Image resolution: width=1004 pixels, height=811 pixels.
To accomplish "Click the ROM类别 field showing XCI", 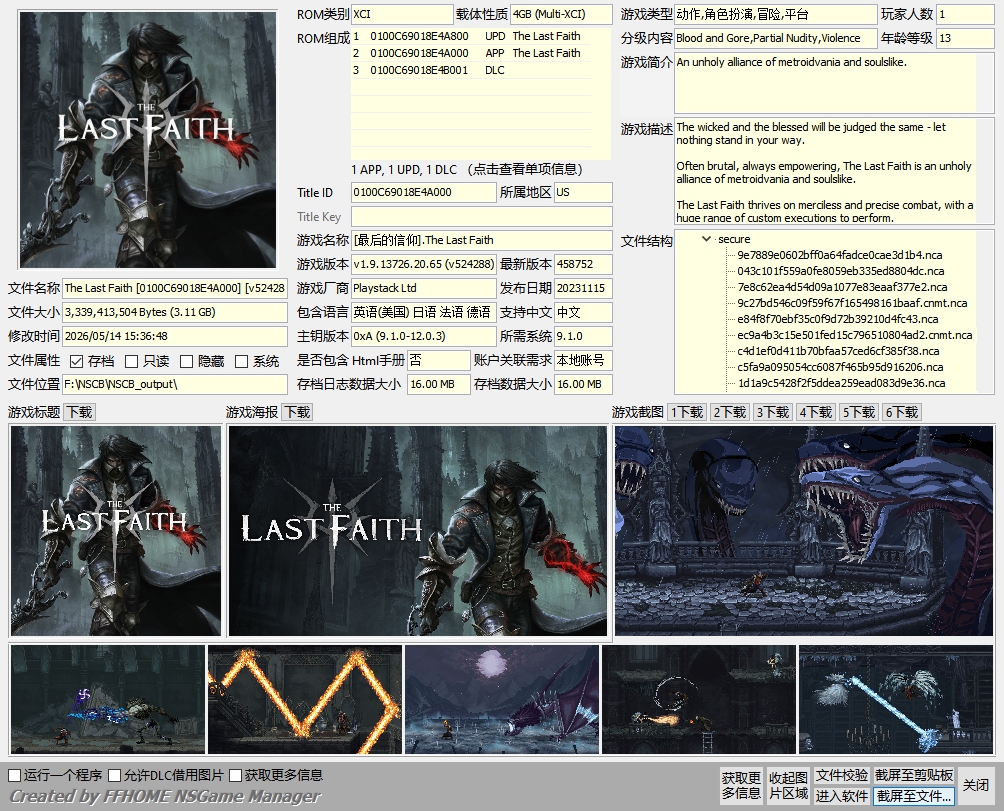I will 402,14.
